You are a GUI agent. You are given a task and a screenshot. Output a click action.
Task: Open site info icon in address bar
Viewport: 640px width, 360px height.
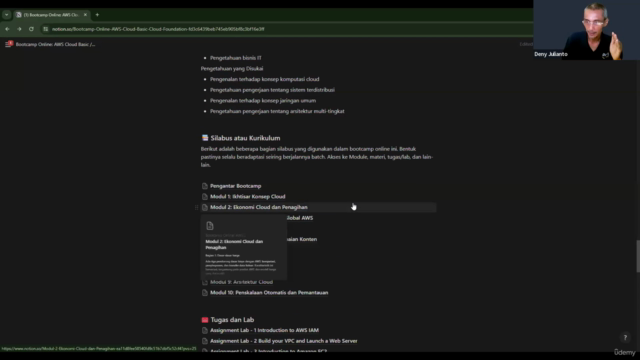coord(46,29)
